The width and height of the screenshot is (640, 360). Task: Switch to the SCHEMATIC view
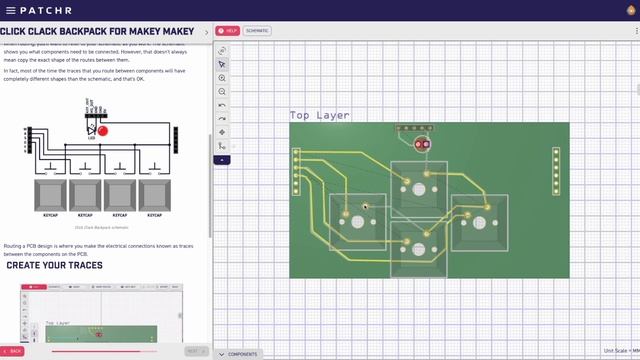(257, 31)
